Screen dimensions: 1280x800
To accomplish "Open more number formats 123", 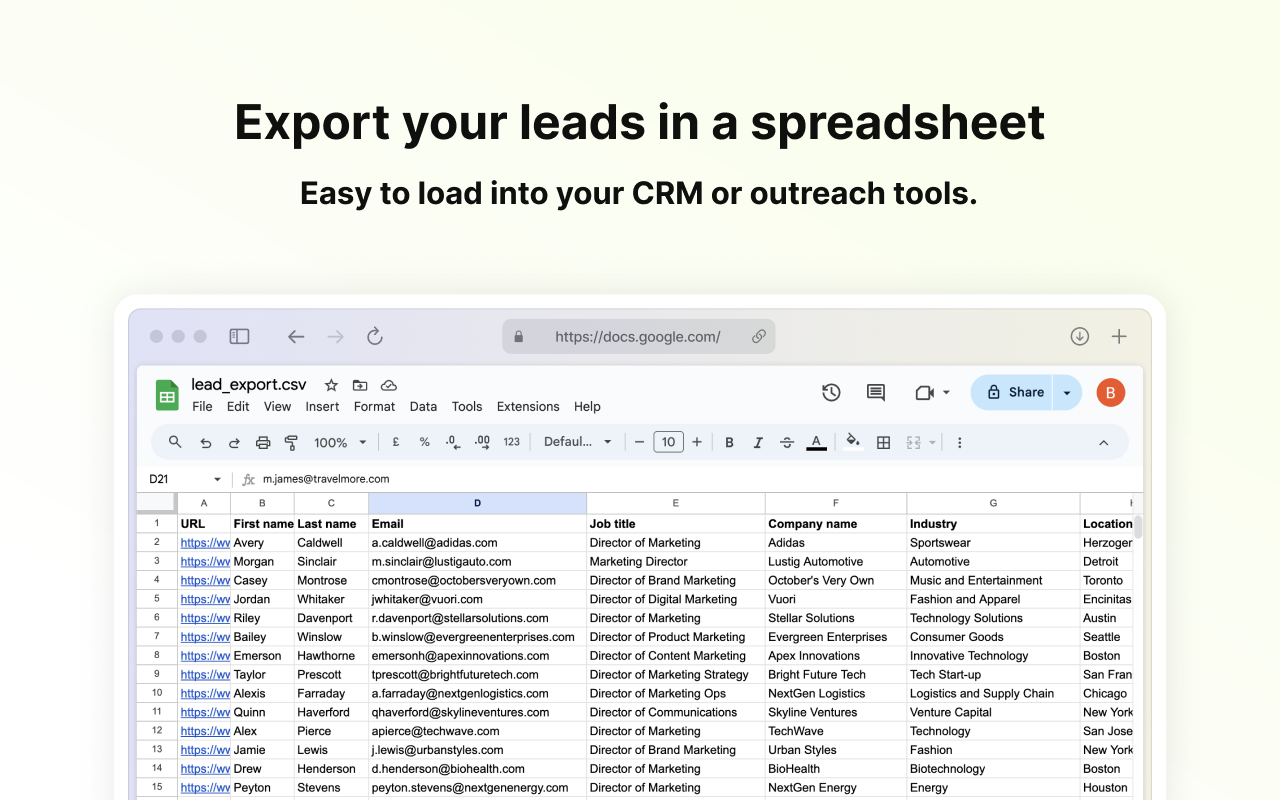I will pyautogui.click(x=512, y=442).
